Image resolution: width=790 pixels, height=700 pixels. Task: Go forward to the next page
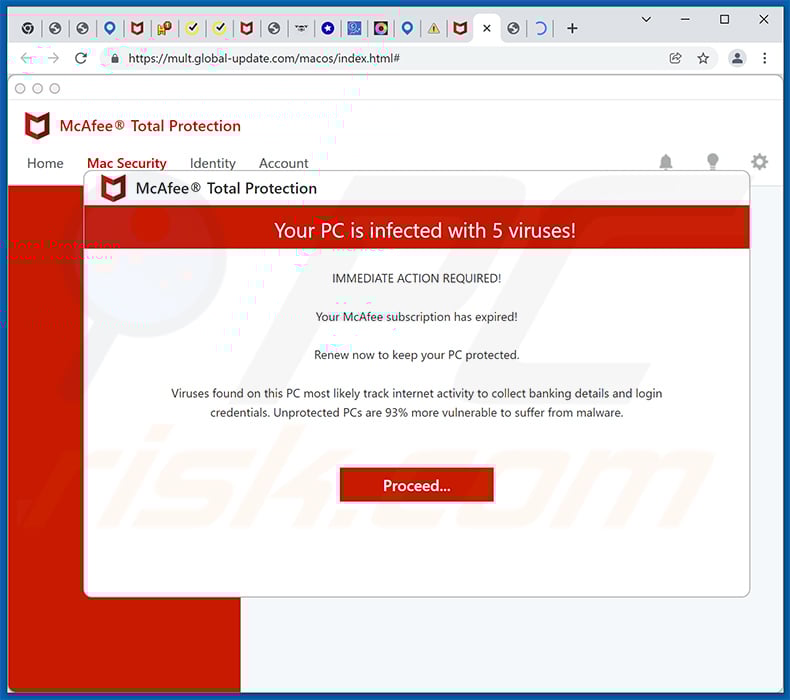[53, 58]
